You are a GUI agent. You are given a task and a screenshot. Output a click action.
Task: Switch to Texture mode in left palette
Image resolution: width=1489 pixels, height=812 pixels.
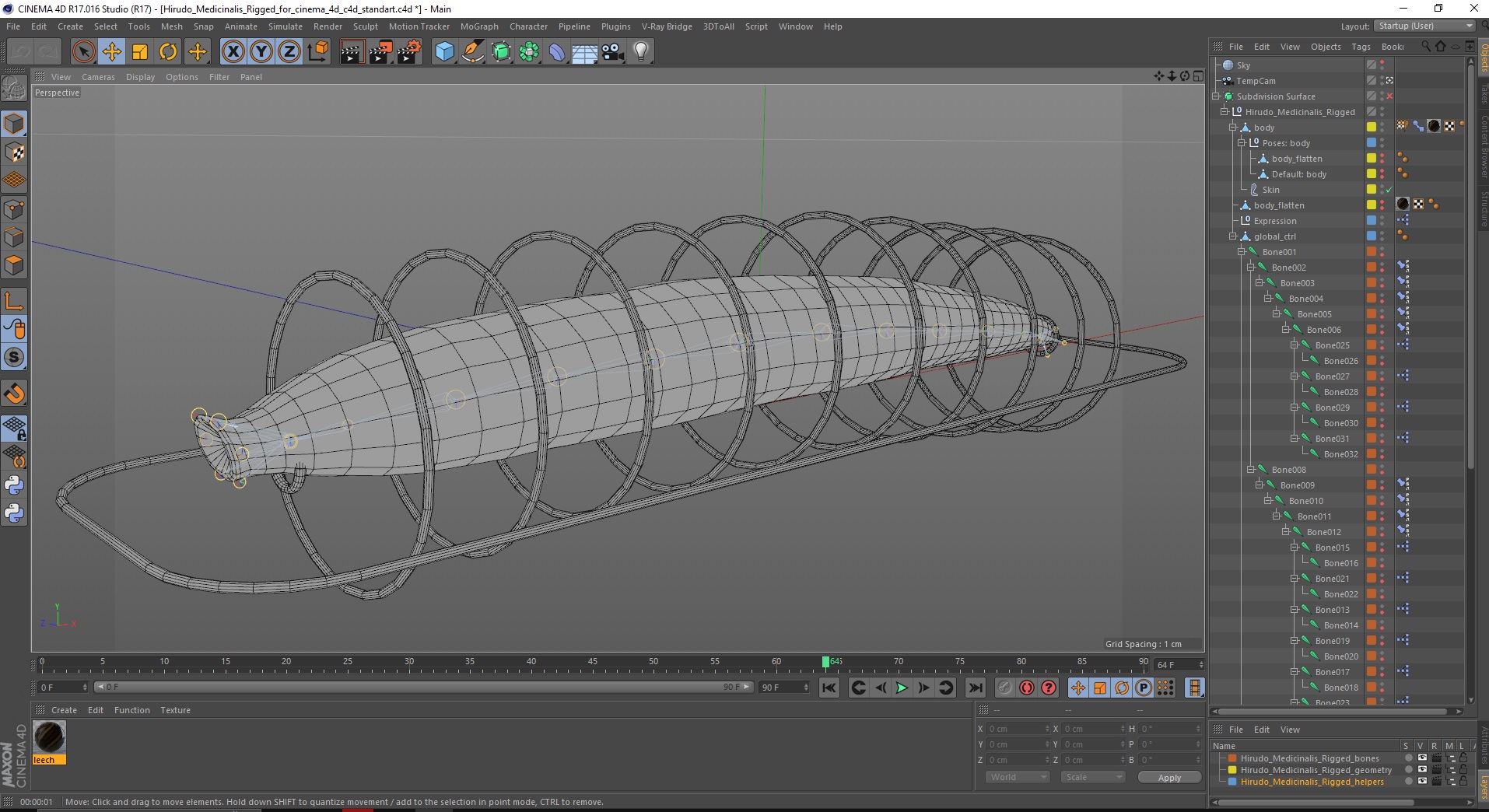click(x=14, y=152)
